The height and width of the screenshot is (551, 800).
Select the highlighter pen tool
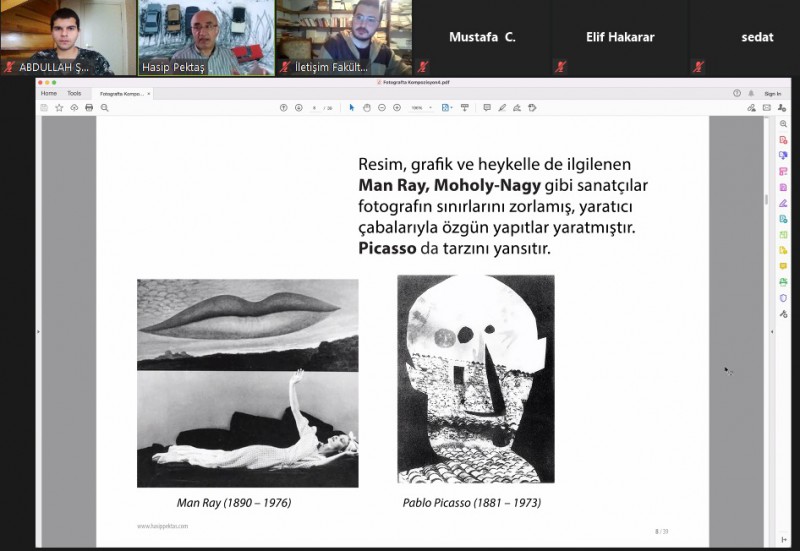502,107
